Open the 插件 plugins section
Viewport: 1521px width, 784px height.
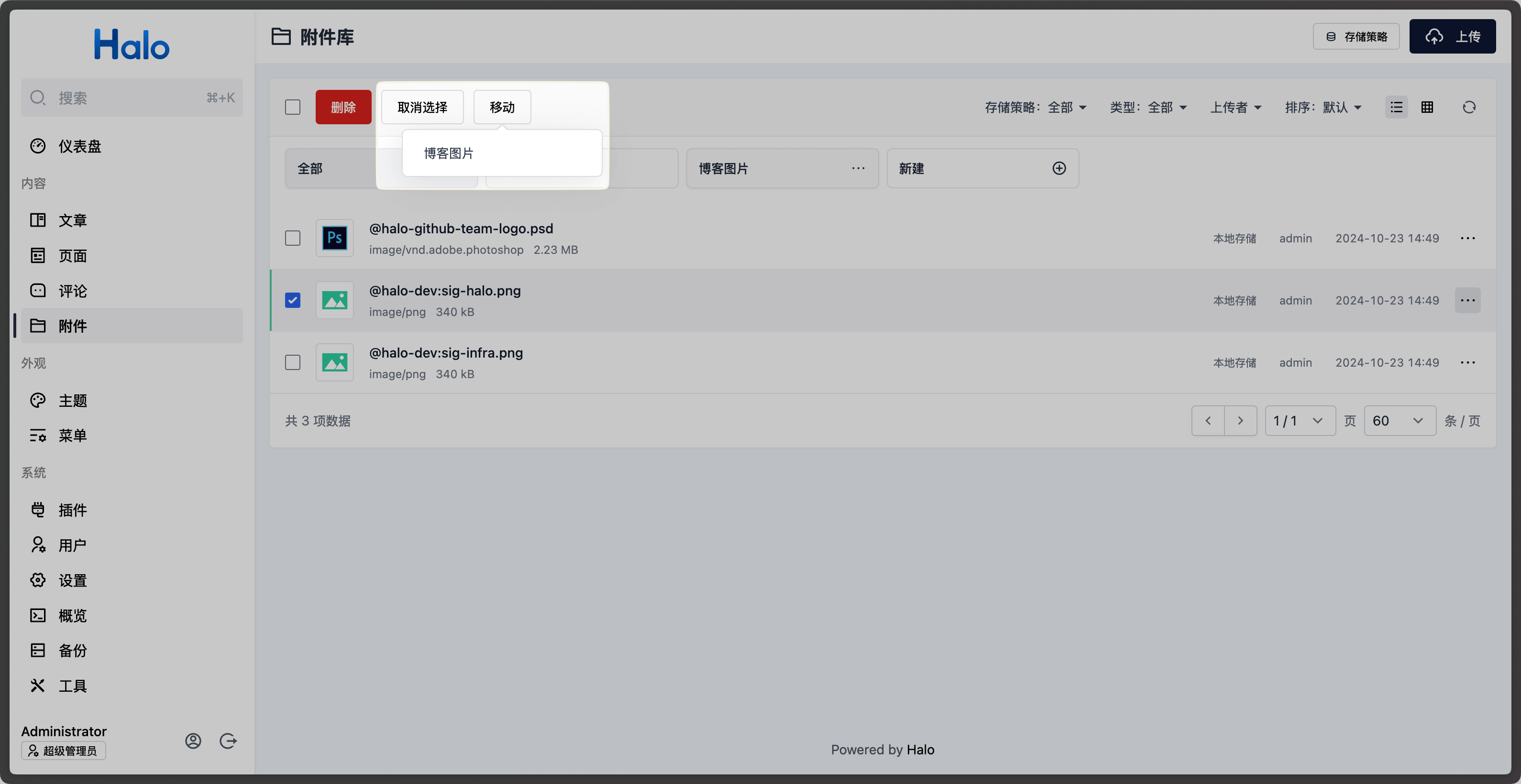[x=72, y=510]
